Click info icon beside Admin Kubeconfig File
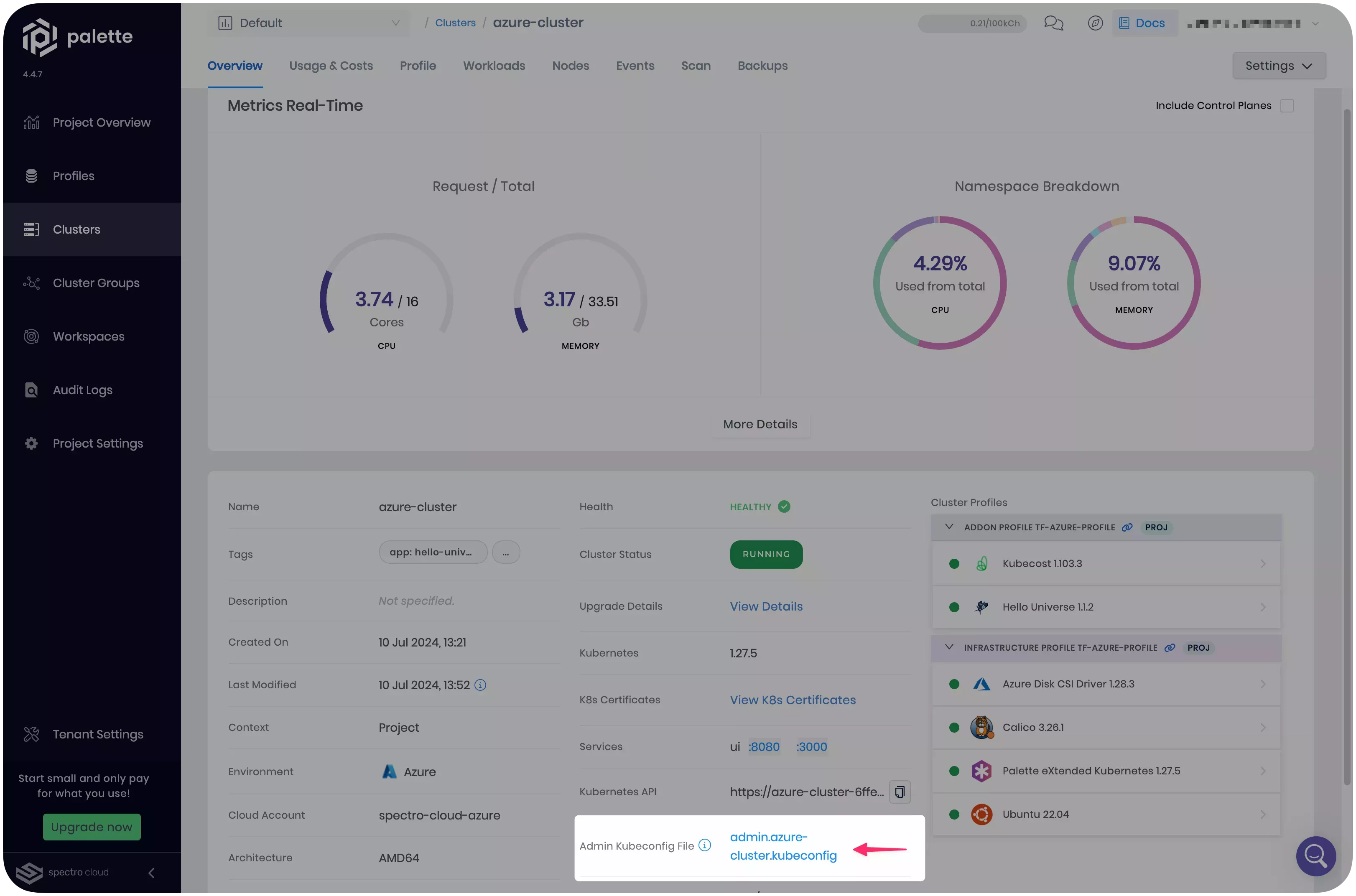Viewport: 1356px width, 896px height. [705, 845]
